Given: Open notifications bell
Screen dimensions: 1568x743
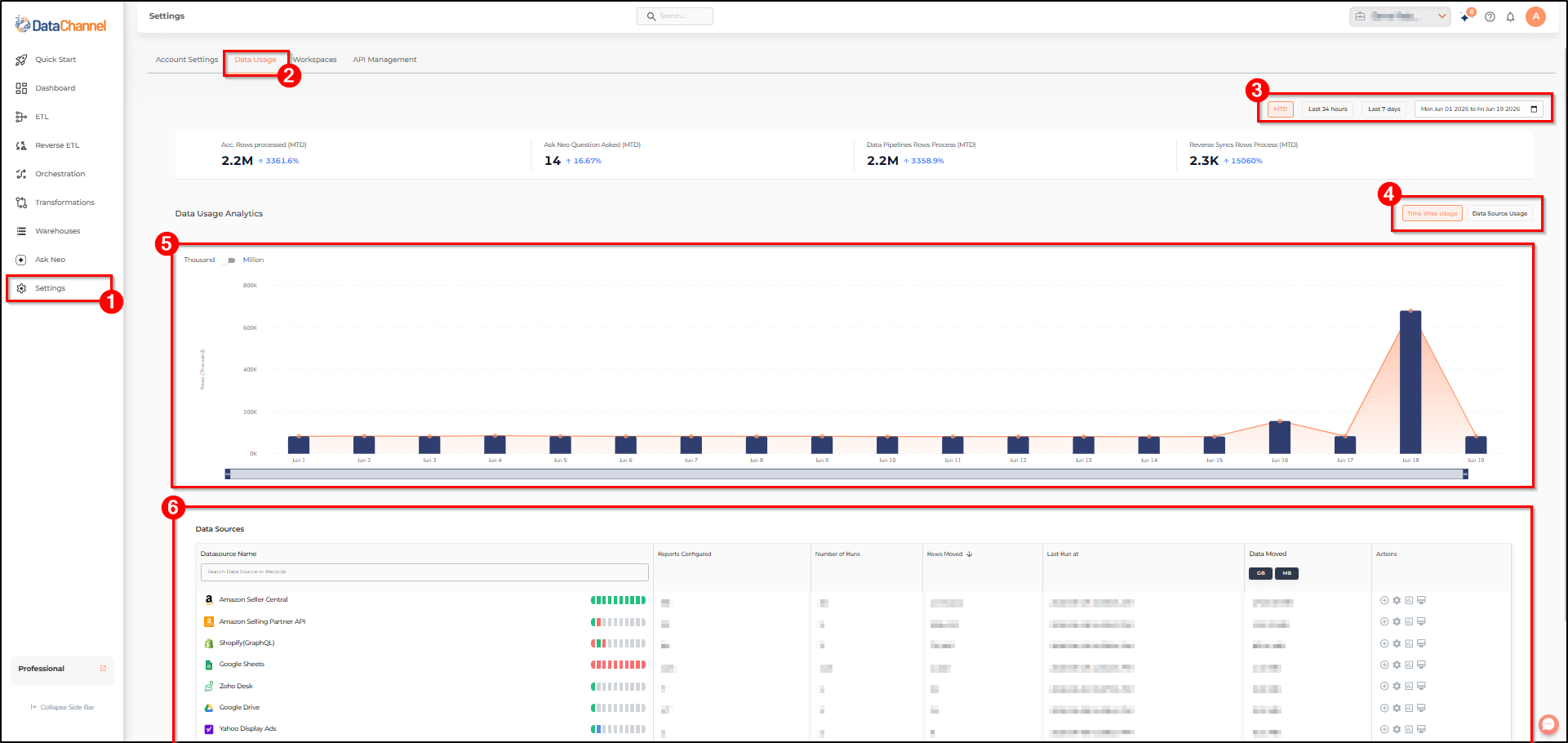Looking at the screenshot, I should point(1510,16).
